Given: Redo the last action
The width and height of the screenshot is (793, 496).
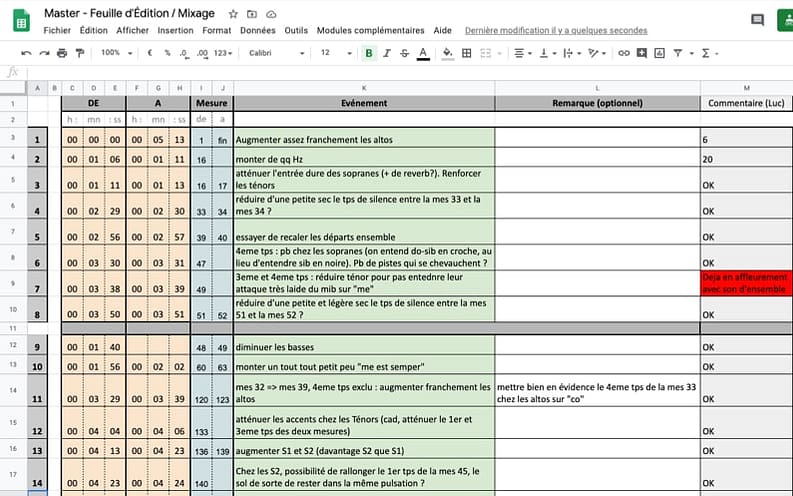Looking at the screenshot, I should point(45,53).
